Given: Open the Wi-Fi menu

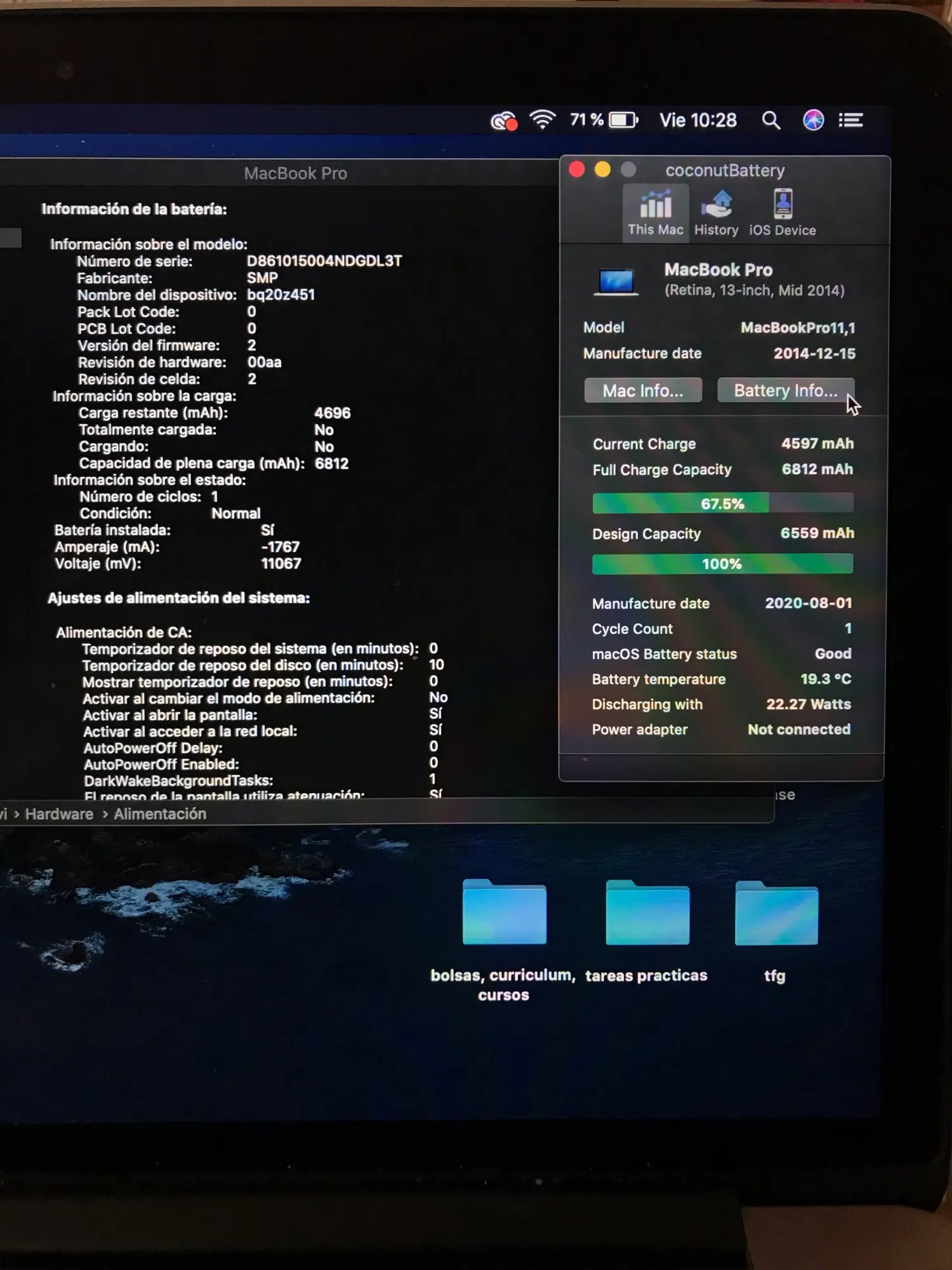Looking at the screenshot, I should coord(543,119).
